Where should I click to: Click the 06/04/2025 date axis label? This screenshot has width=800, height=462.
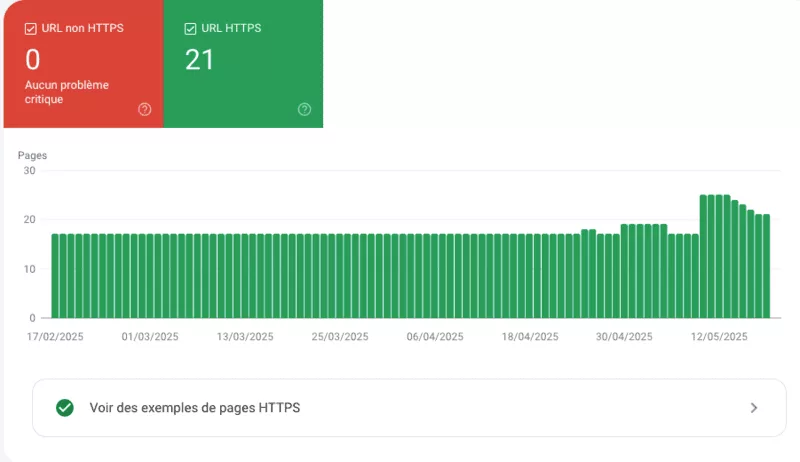(x=435, y=337)
